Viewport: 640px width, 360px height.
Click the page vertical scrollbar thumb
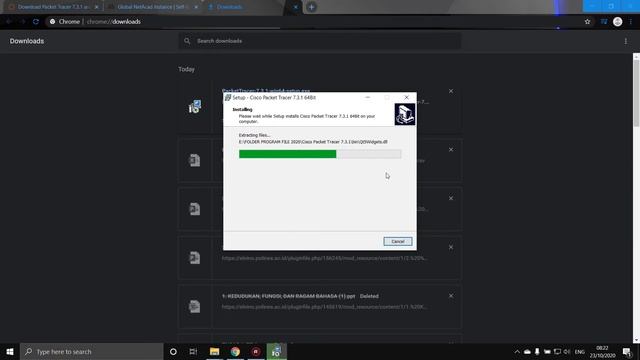click(x=636, y=93)
